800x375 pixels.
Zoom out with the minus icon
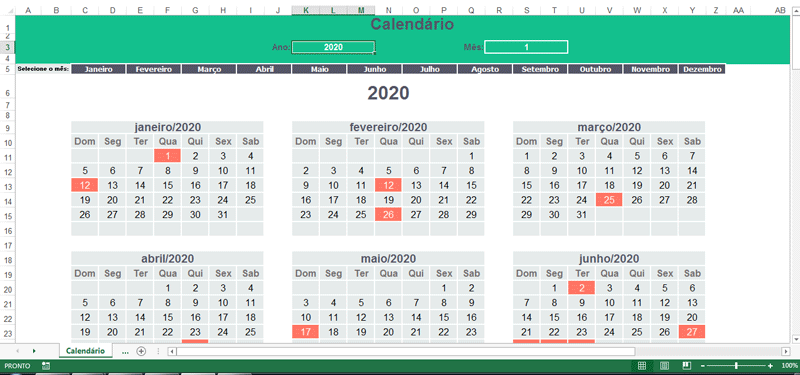point(703,366)
